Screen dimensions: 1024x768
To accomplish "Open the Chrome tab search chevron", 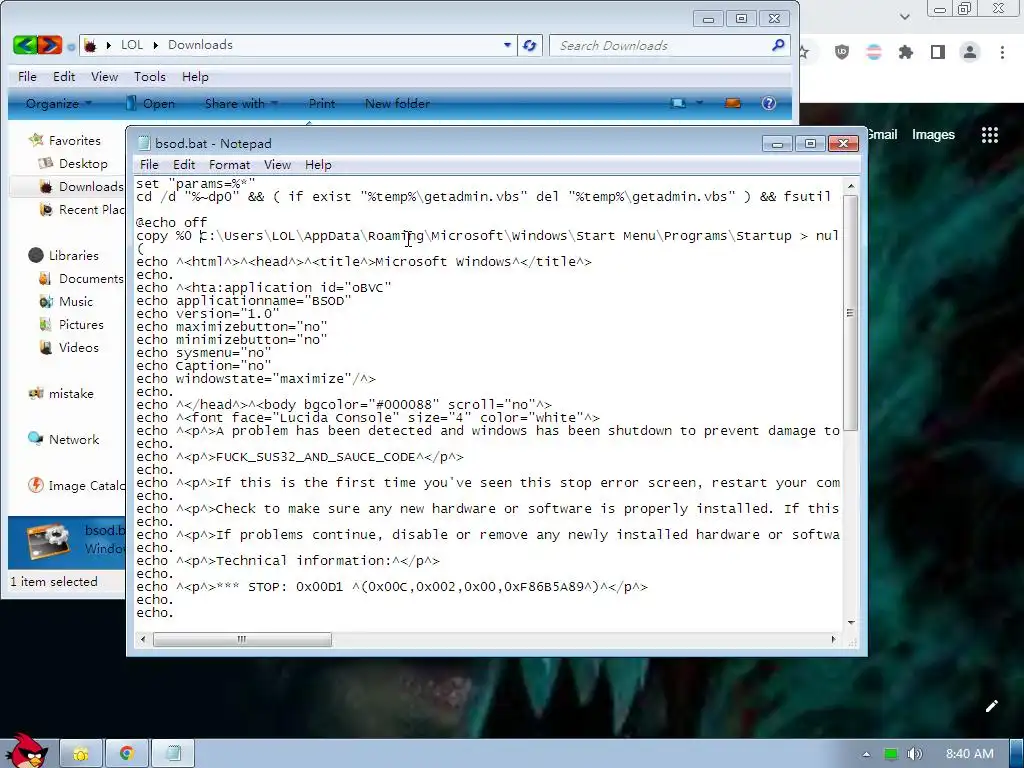I will tap(904, 16).
